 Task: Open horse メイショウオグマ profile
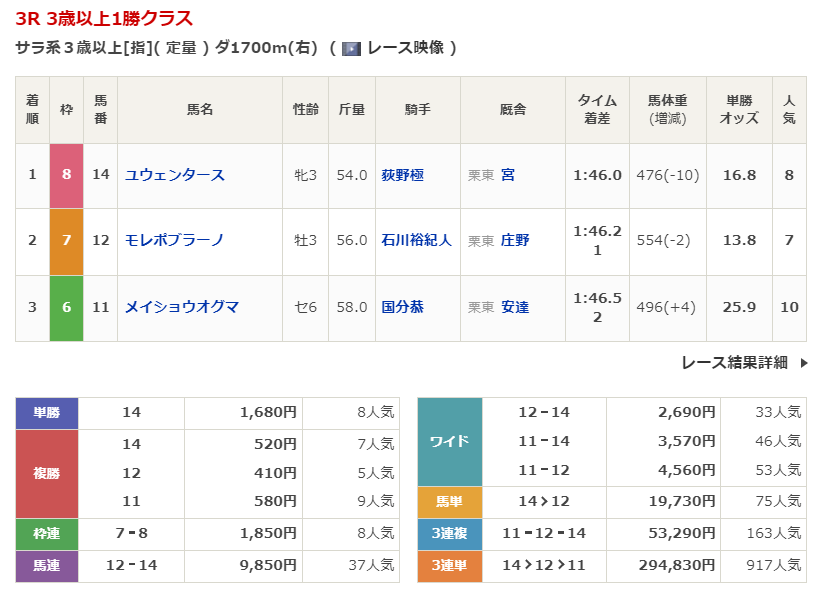[182, 307]
